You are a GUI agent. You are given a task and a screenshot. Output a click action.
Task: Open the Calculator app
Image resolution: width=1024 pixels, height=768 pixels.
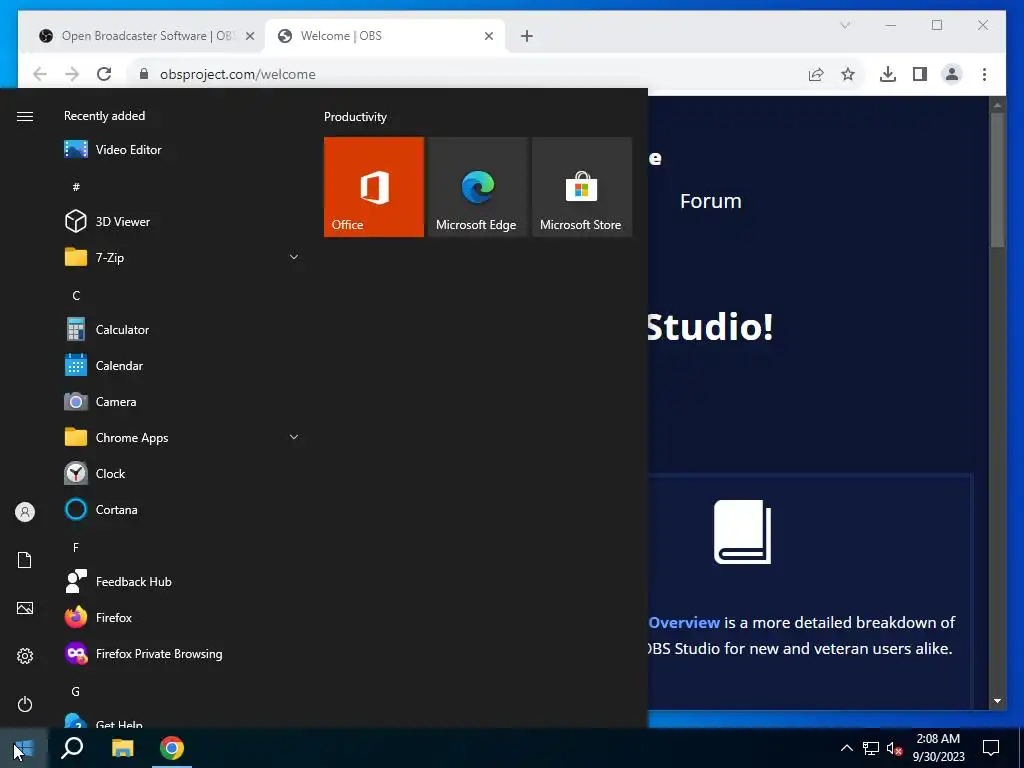coord(181,330)
